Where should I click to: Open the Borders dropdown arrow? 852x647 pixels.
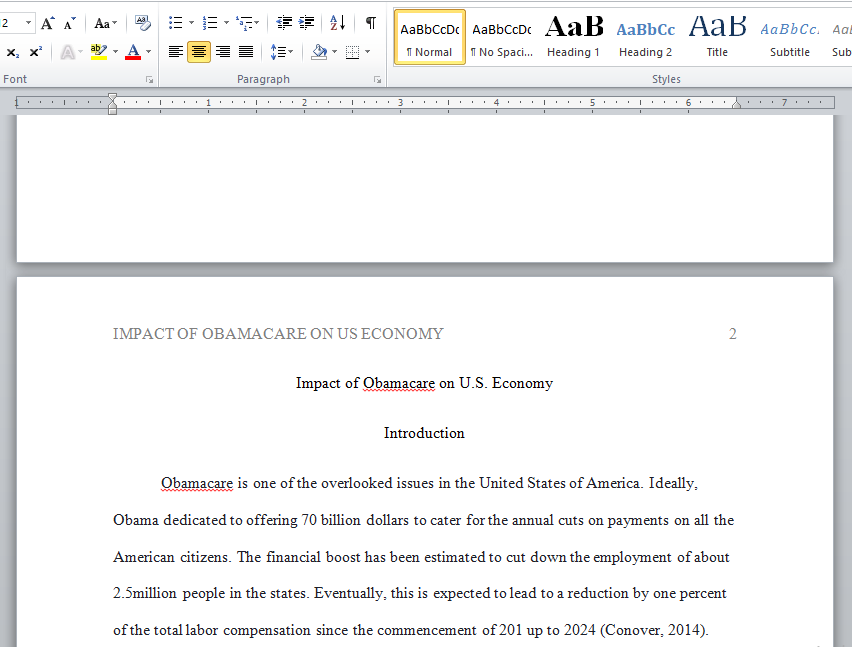click(368, 52)
